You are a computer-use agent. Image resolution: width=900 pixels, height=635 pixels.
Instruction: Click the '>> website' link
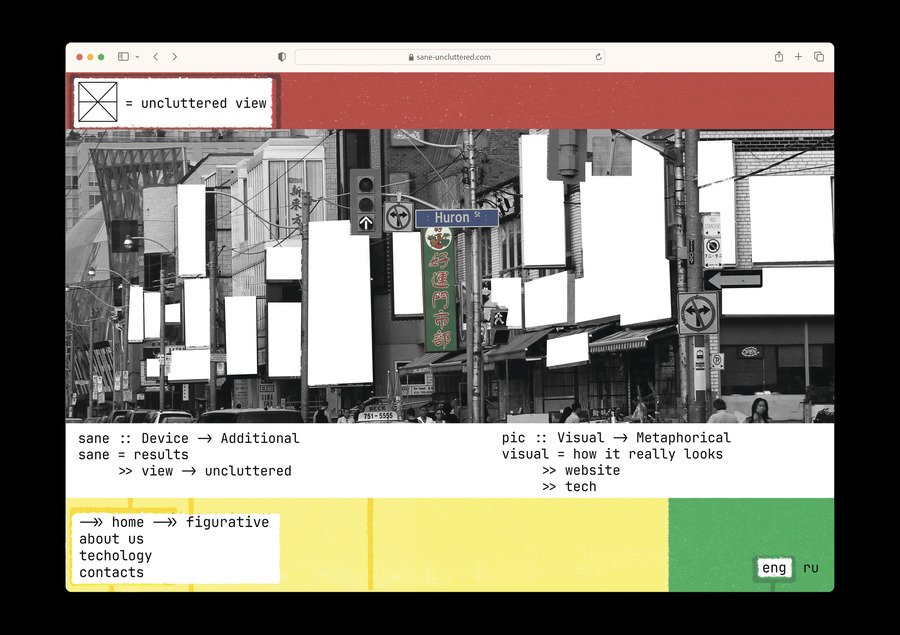pyautogui.click(x=581, y=470)
